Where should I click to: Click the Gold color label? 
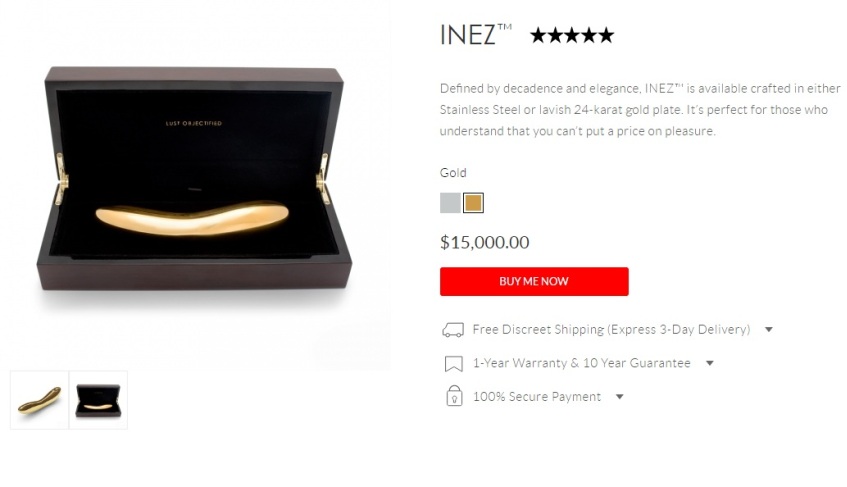pos(453,173)
